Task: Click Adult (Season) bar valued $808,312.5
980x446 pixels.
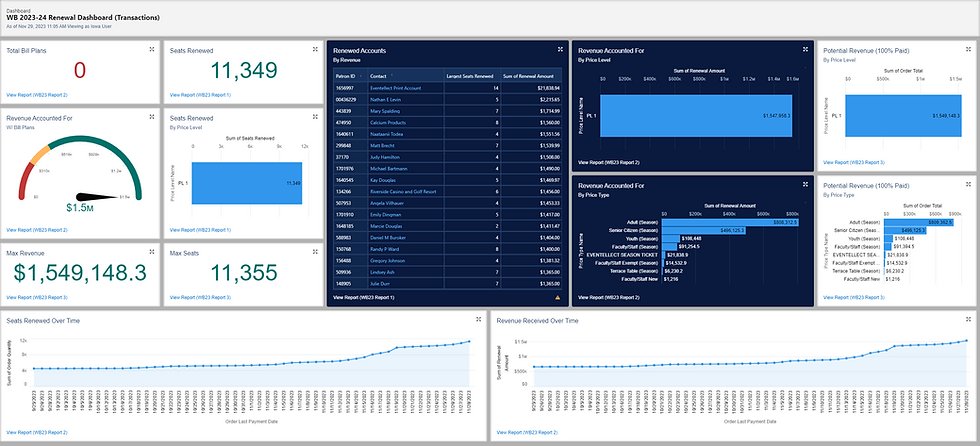Action: click(x=731, y=222)
